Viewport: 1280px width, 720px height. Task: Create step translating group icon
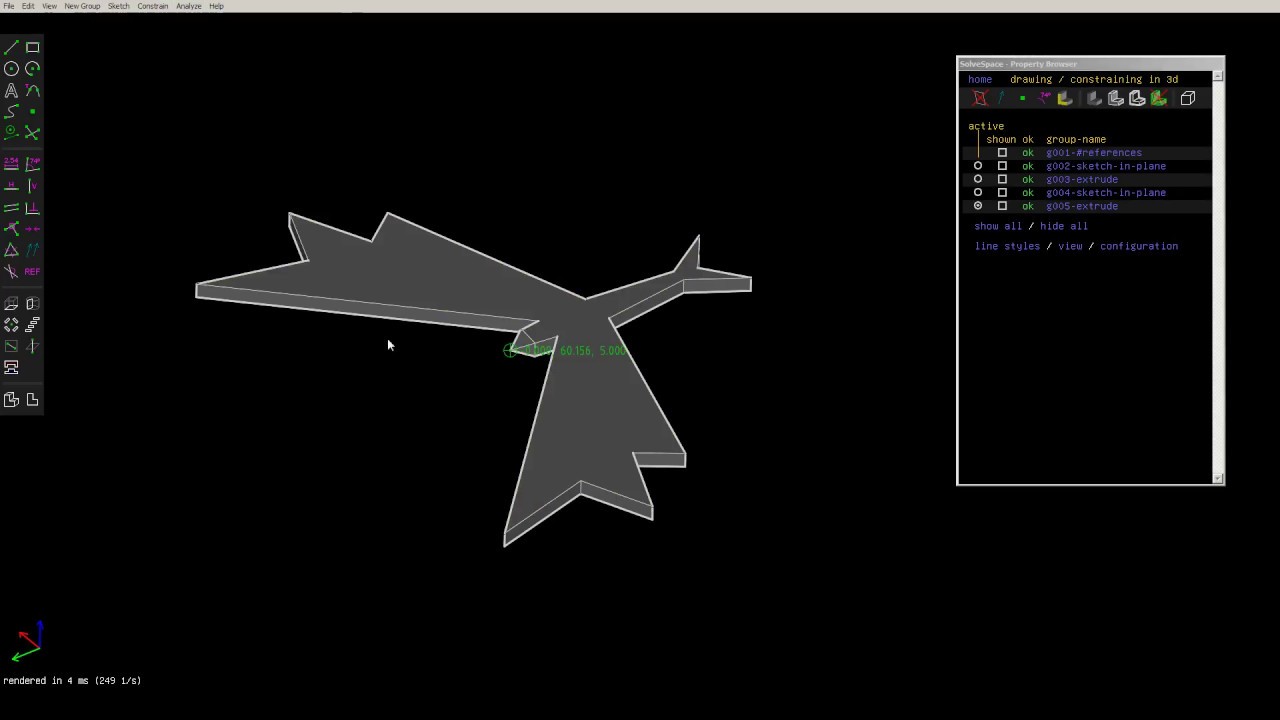pos(32,324)
